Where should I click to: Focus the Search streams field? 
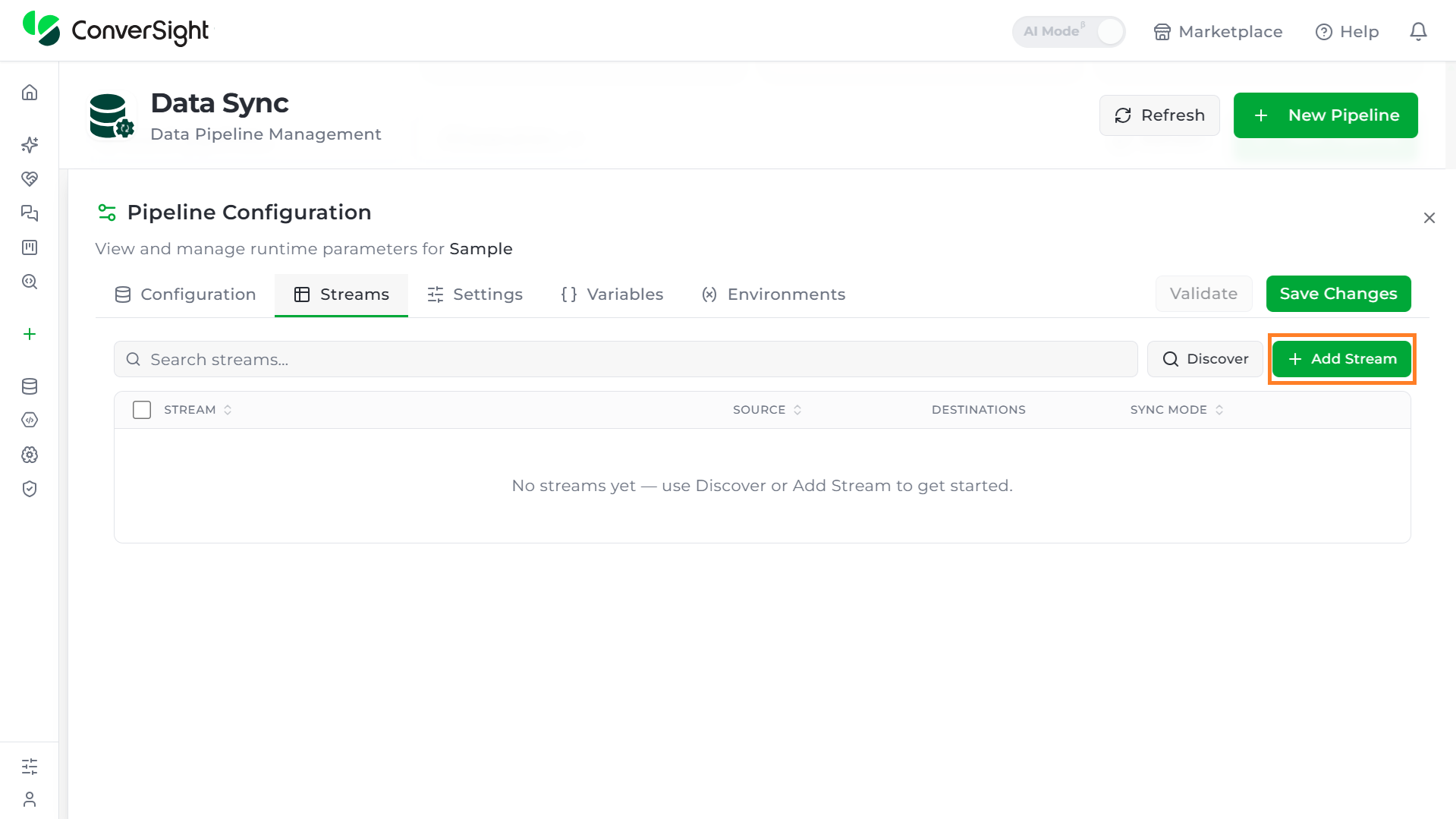click(x=625, y=359)
